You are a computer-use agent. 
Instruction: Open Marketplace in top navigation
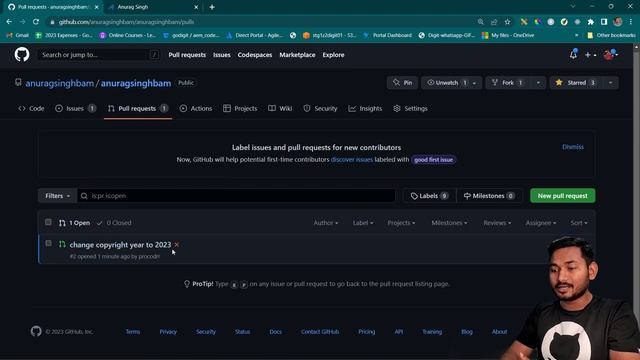(297, 55)
